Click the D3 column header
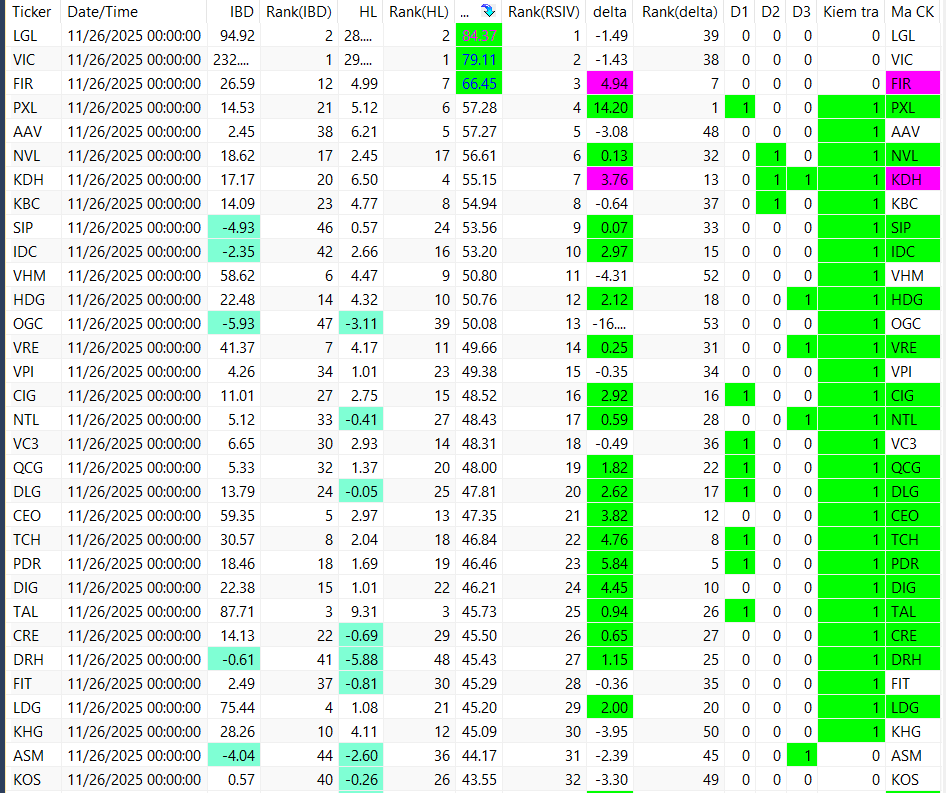Image resolution: width=946 pixels, height=793 pixels. (x=801, y=11)
